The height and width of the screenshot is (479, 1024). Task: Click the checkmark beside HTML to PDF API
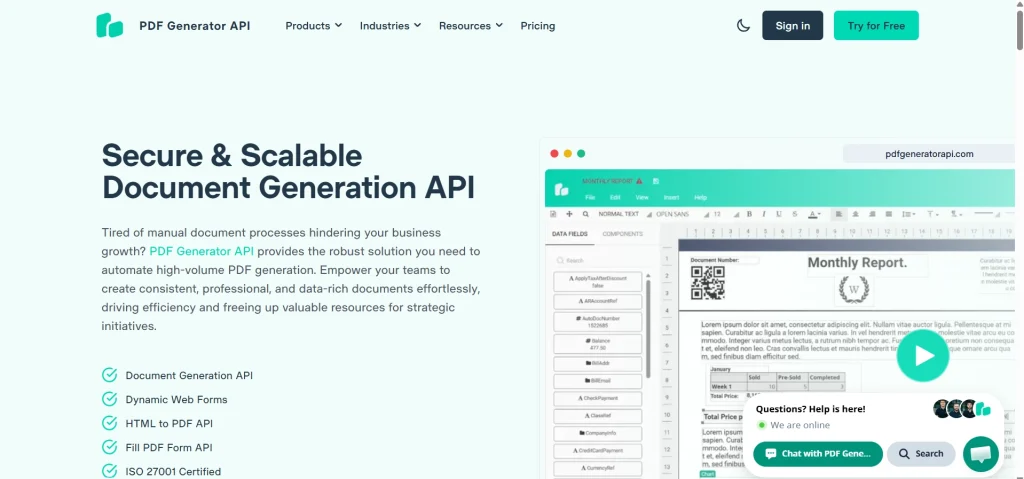point(110,423)
